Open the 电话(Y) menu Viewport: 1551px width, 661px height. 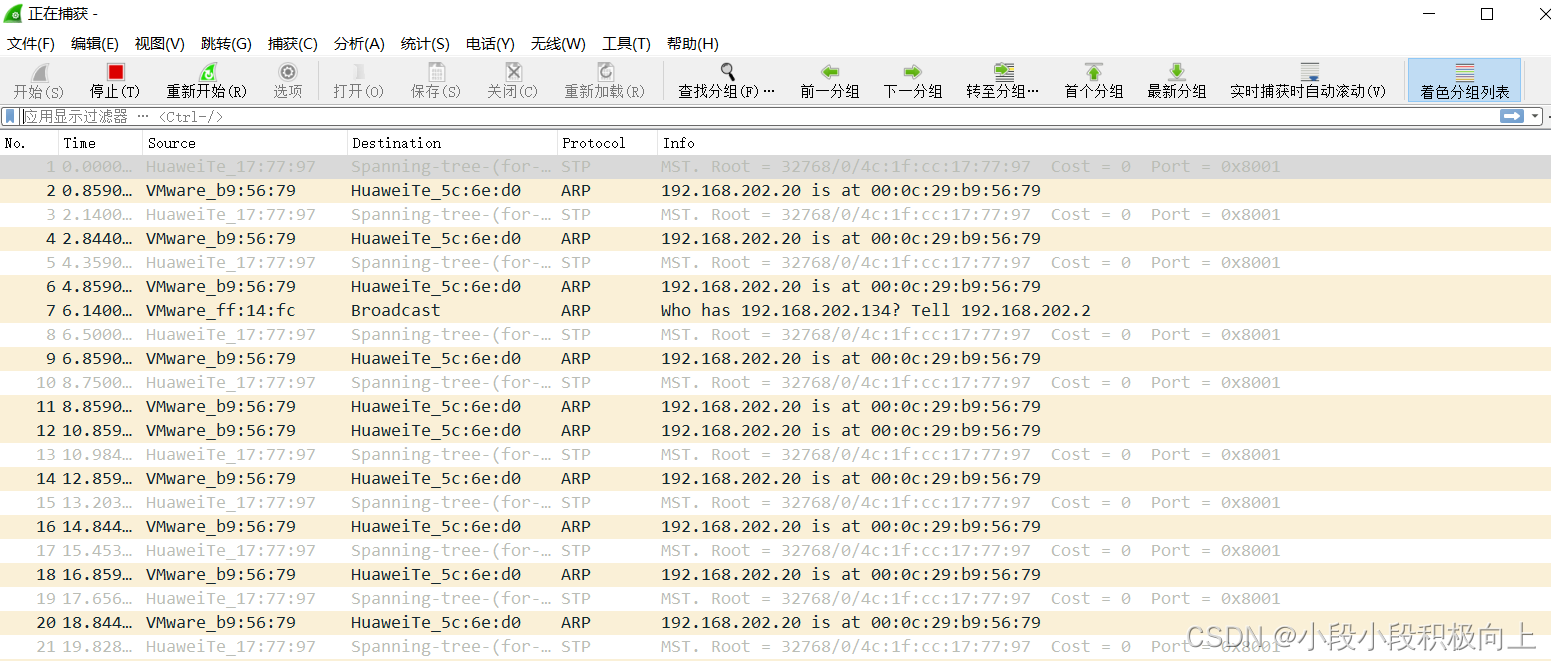pos(490,44)
